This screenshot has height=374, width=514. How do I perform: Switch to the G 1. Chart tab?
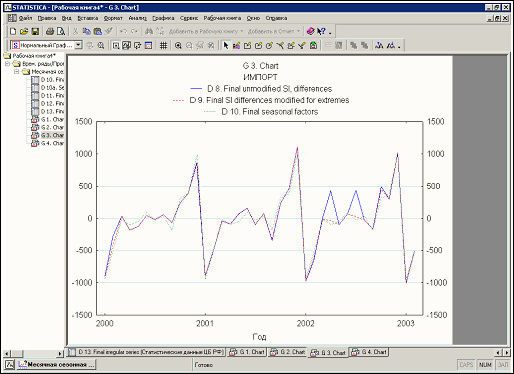(x=247, y=352)
